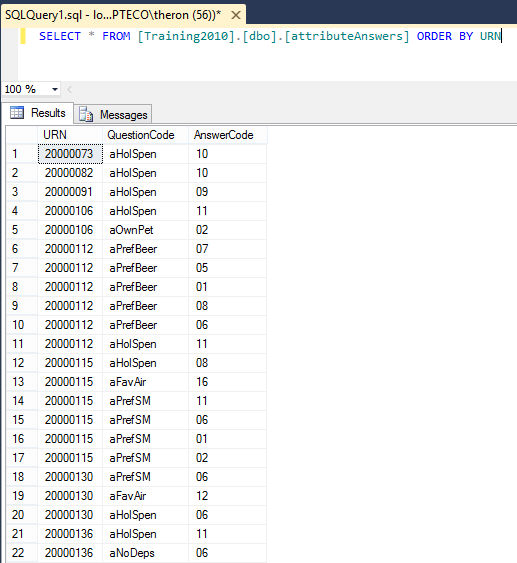The width and height of the screenshot is (517, 563).
Task: Select row header number 1
Action: click(22, 154)
